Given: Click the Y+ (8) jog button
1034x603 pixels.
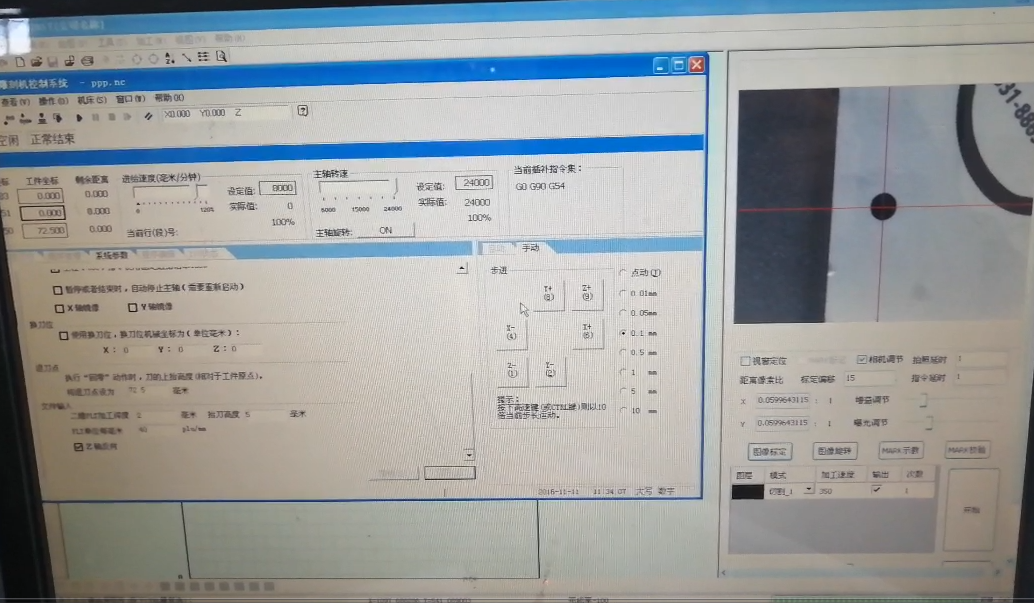Looking at the screenshot, I should click(549, 294).
